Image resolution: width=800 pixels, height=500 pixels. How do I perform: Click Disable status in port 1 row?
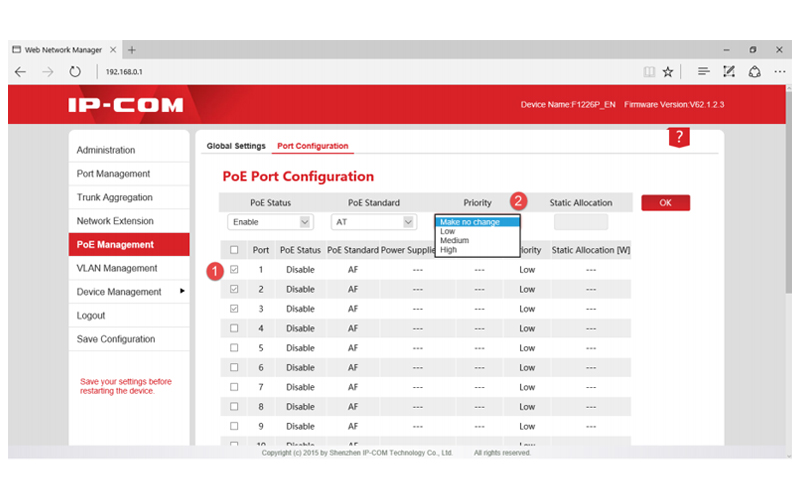tap(300, 269)
